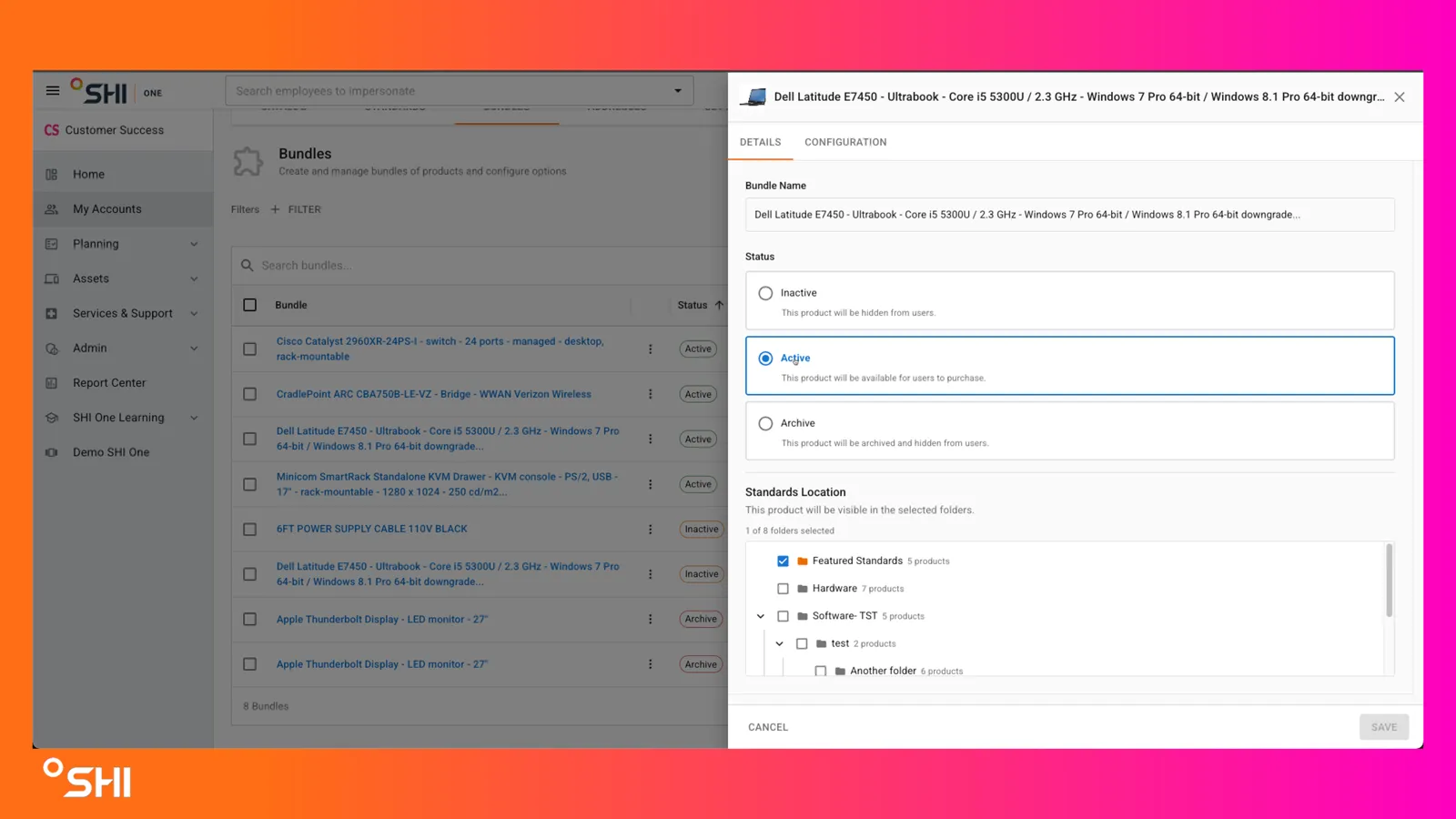1456x819 pixels.
Task: Click the SAVE button
Action: [1384, 727]
